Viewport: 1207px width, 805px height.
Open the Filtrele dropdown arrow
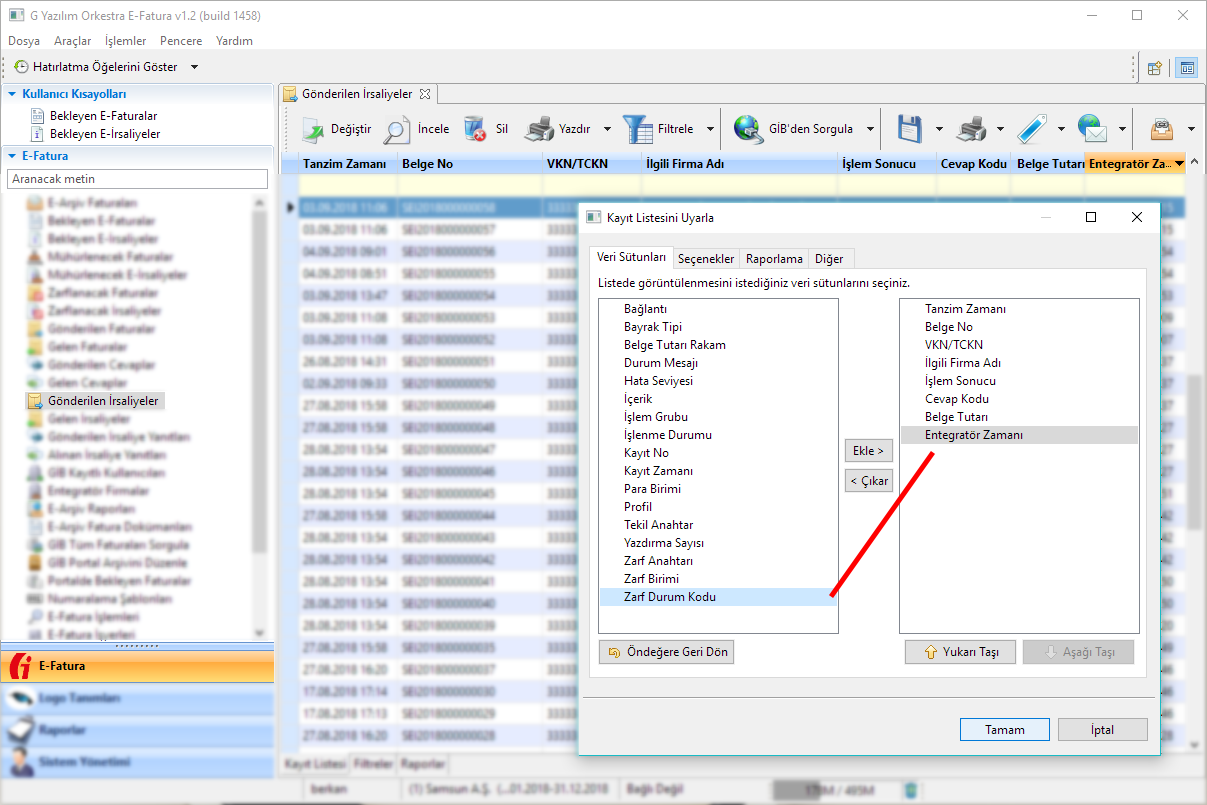(x=710, y=129)
